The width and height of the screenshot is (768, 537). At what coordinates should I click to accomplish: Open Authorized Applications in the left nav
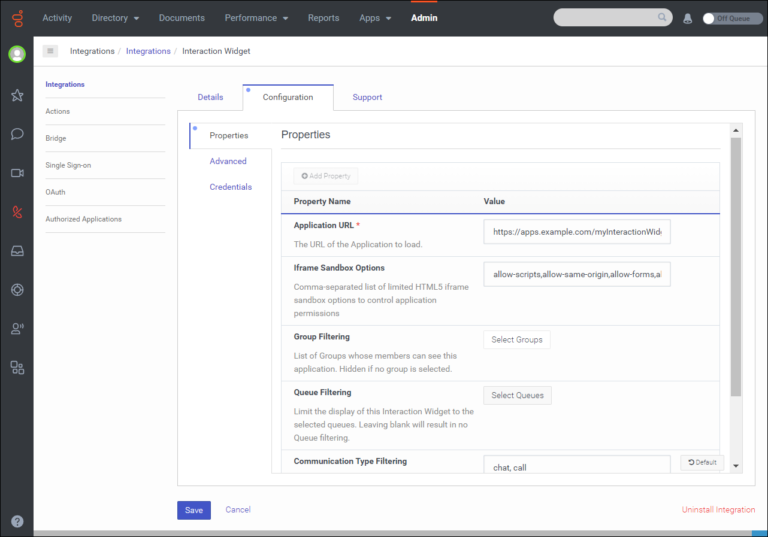click(x=83, y=219)
